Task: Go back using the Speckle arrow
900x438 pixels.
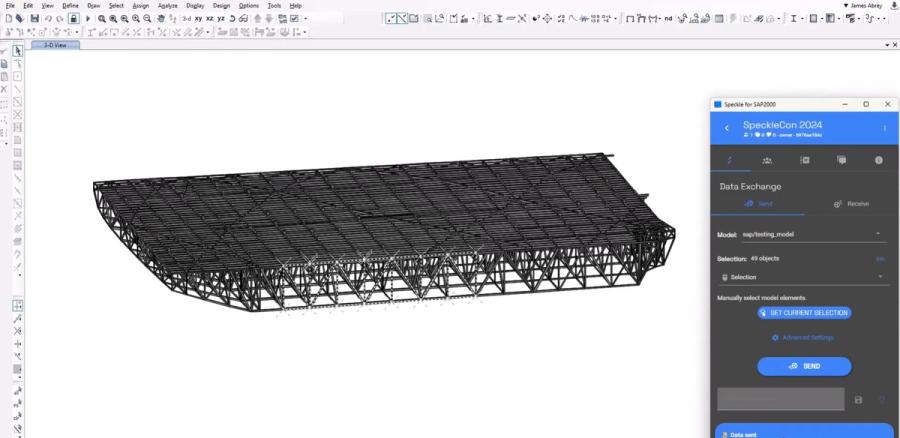Action: (x=727, y=128)
